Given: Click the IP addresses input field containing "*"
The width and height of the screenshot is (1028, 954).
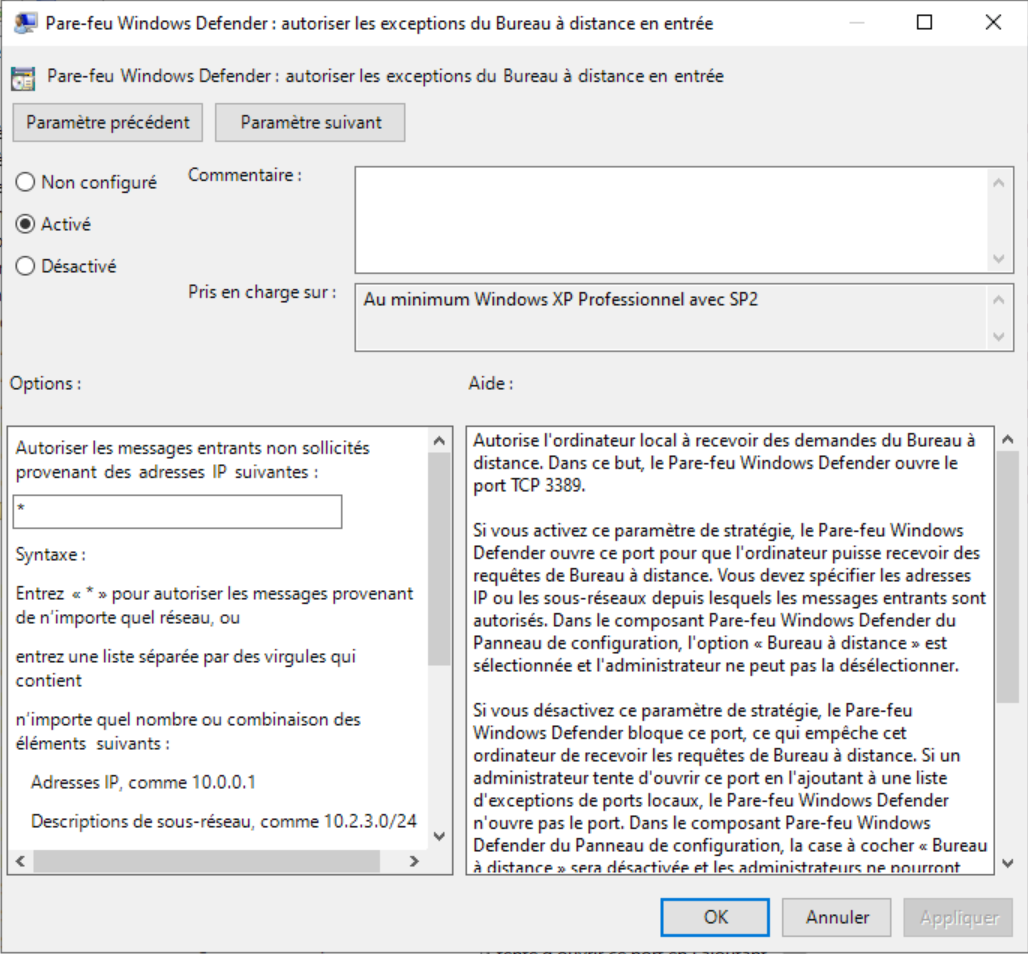Looking at the screenshot, I should pos(178,511).
